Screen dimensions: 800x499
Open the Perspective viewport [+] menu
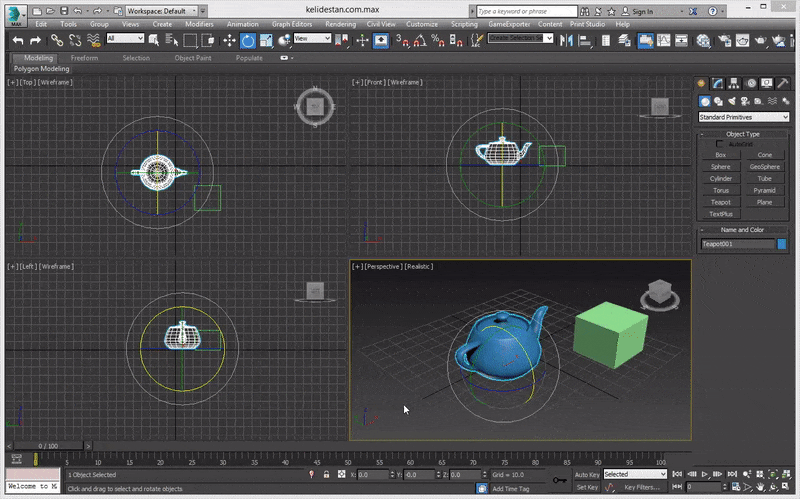point(358,266)
